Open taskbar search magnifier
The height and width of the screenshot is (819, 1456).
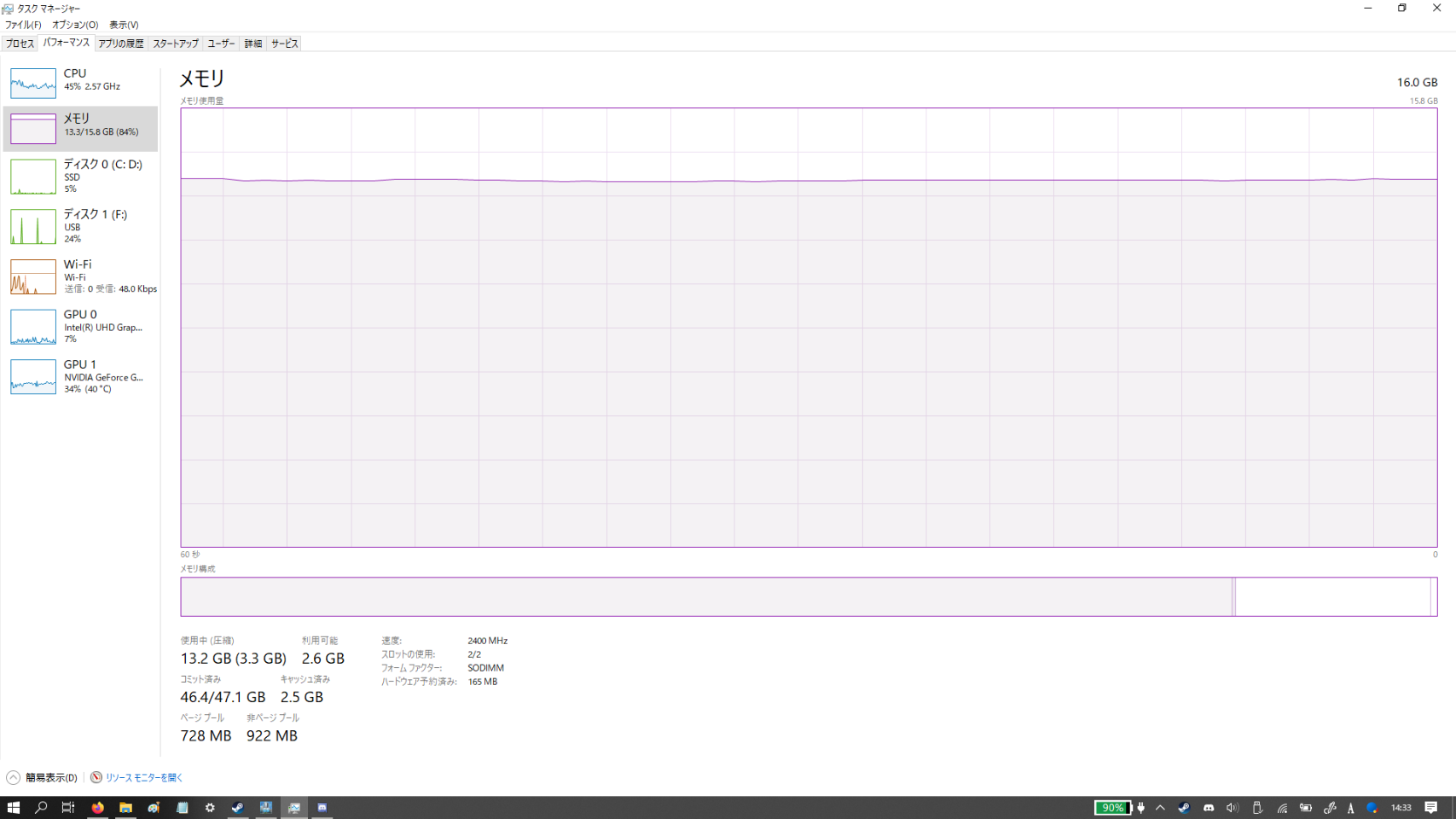pyautogui.click(x=41, y=807)
